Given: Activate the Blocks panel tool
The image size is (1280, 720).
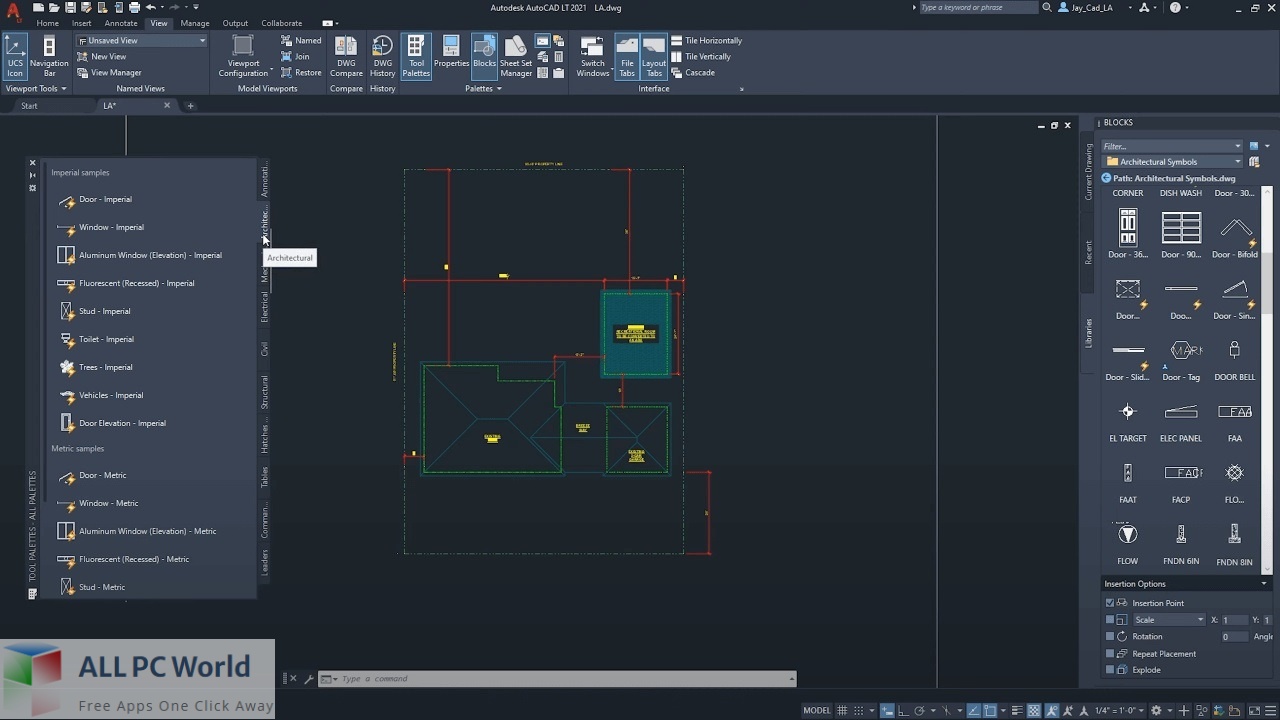Looking at the screenshot, I should [484, 55].
